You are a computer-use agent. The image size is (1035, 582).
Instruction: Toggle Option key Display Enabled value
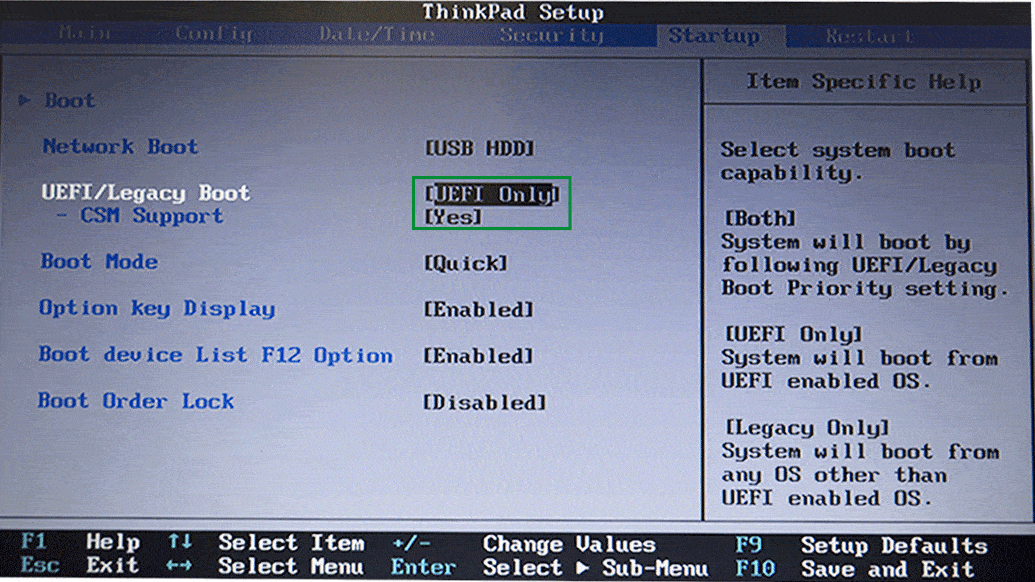pyautogui.click(x=479, y=309)
